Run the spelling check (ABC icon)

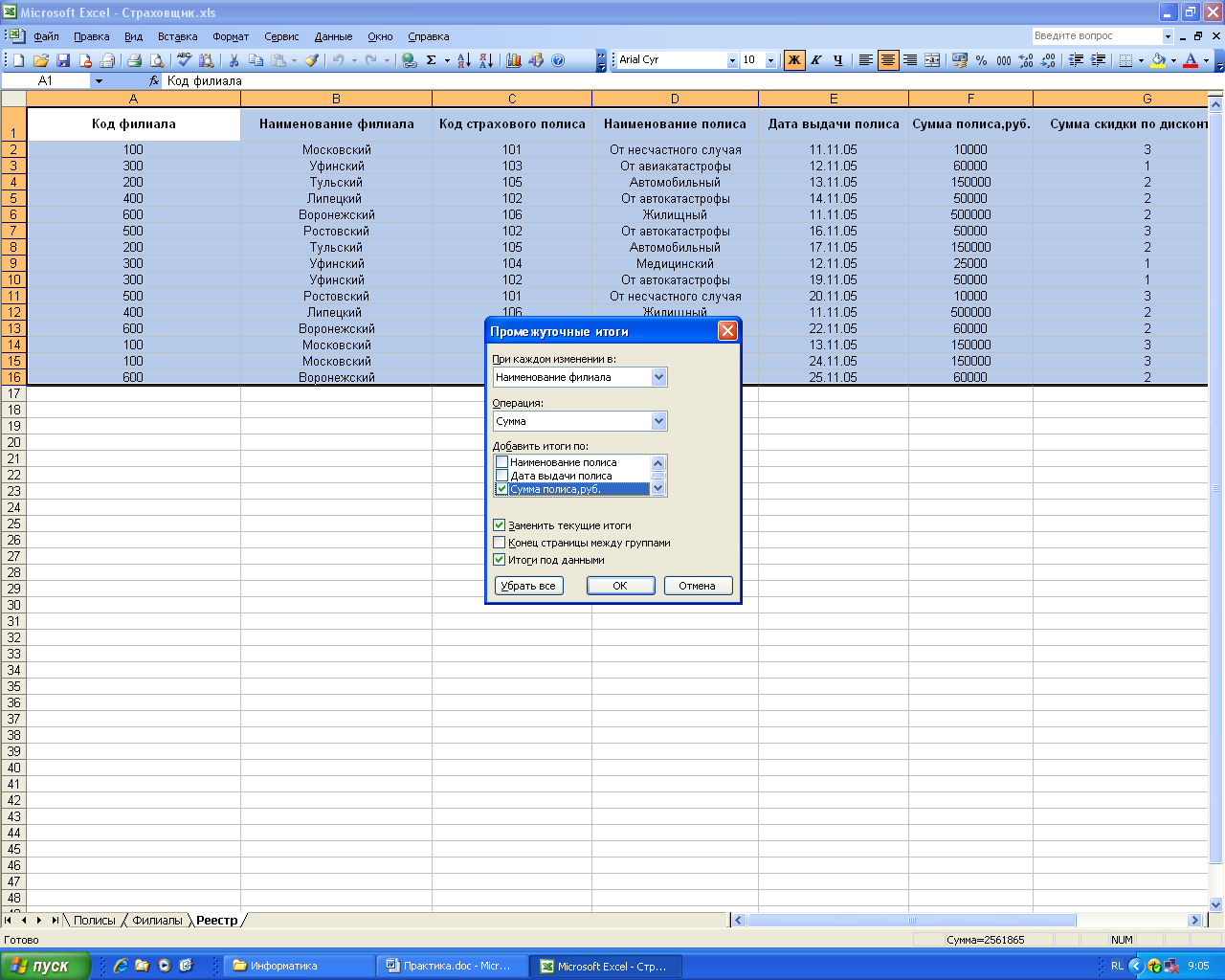pyautogui.click(x=184, y=60)
